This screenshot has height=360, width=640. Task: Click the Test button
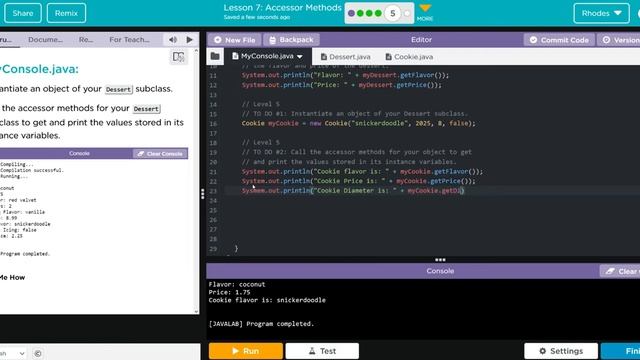click(322, 351)
